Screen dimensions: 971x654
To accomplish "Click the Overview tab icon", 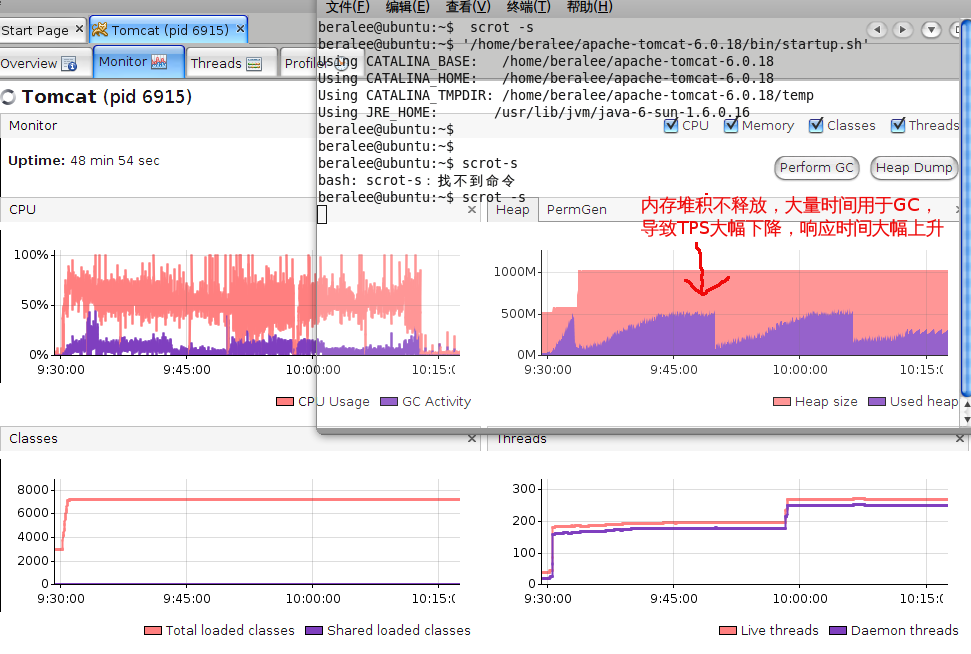I will (x=69, y=64).
